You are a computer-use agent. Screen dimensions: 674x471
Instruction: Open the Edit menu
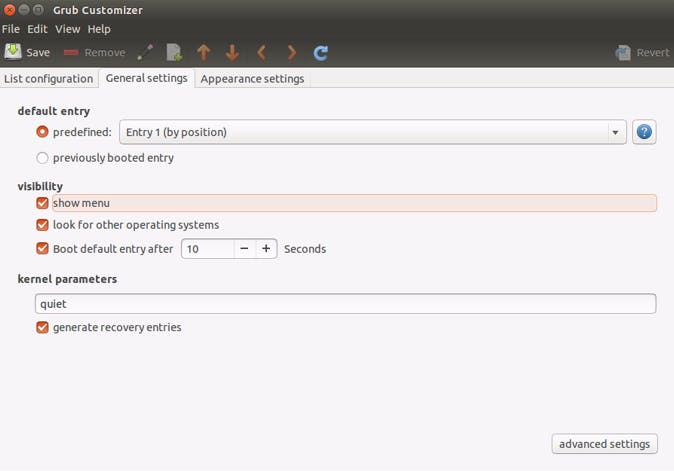pyautogui.click(x=37, y=29)
